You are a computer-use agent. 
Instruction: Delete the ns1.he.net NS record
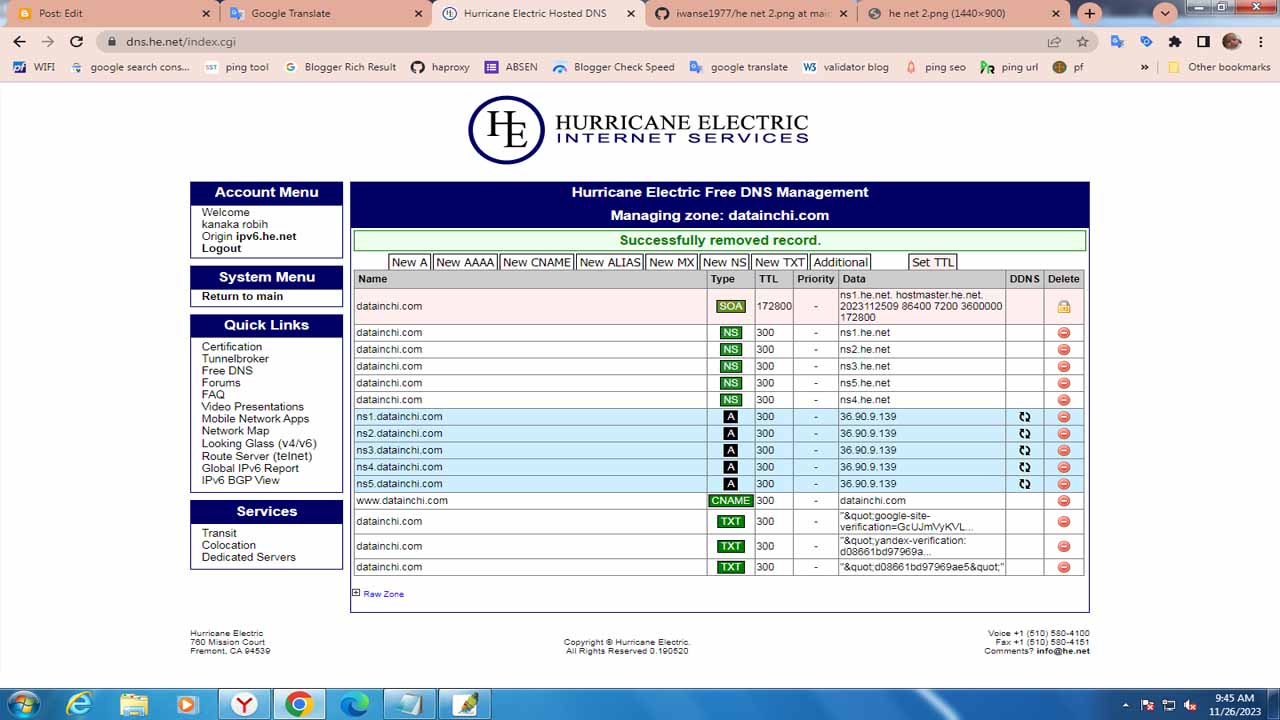tap(1063, 333)
